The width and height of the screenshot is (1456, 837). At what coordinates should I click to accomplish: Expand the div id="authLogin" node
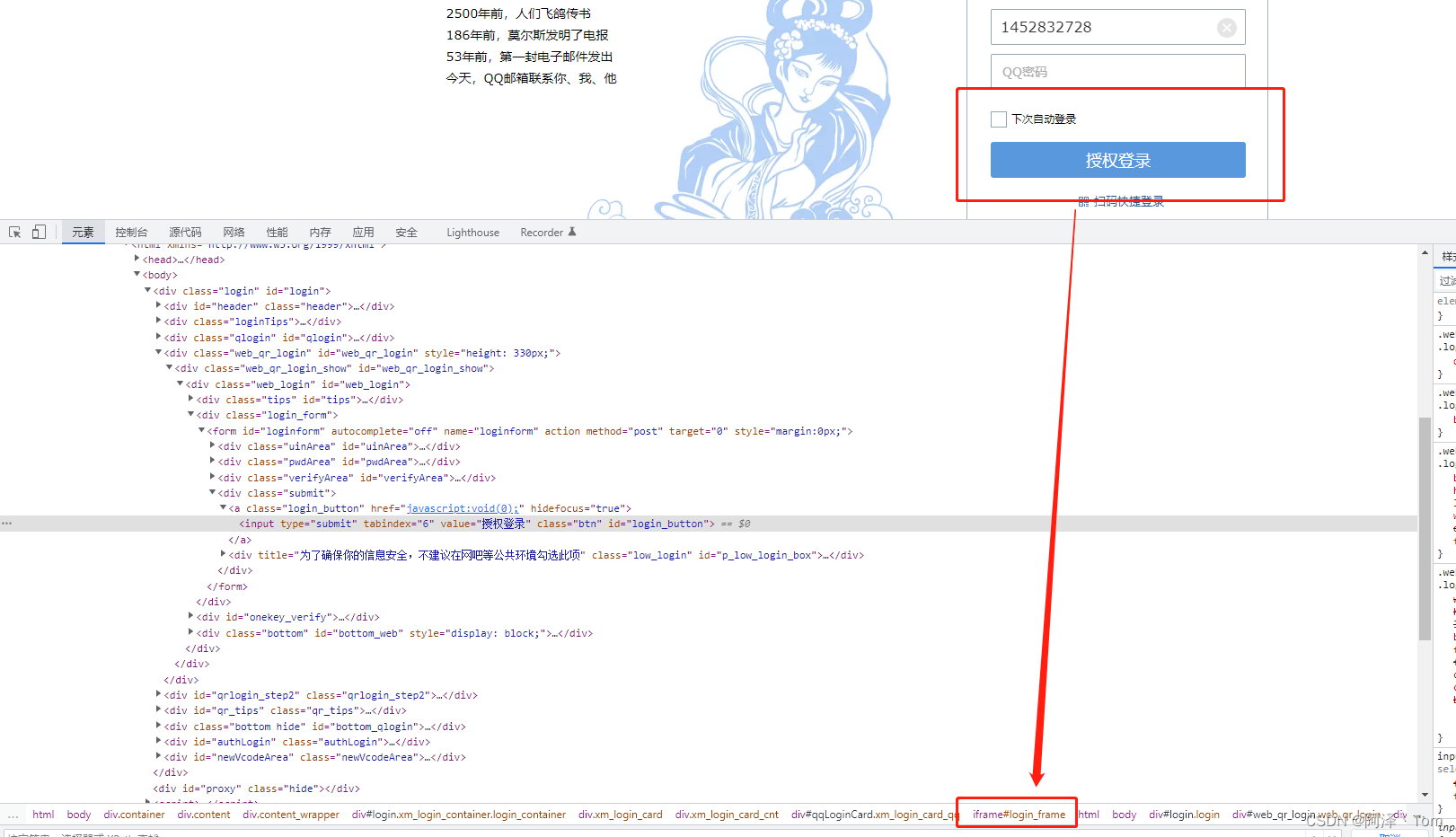point(158,741)
